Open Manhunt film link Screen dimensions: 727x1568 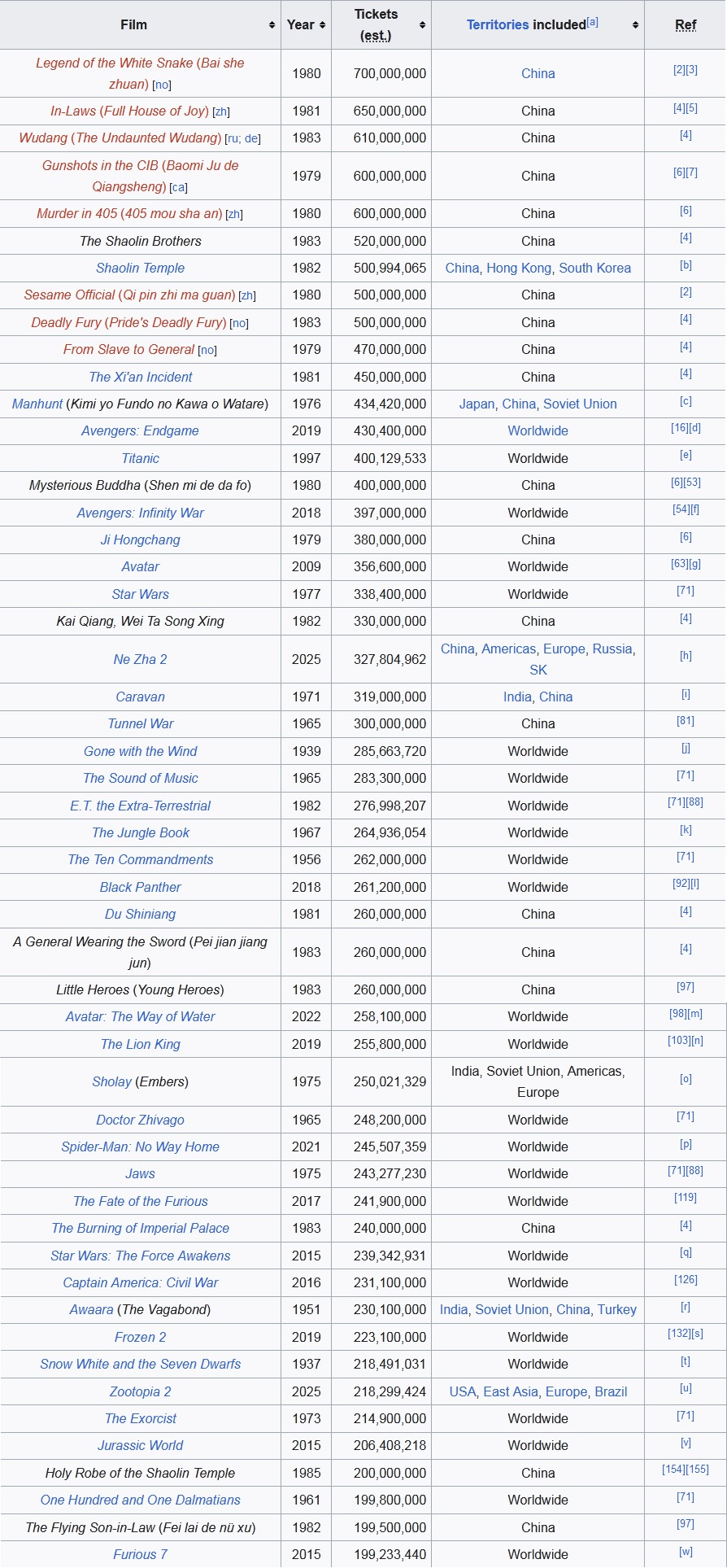37,404
